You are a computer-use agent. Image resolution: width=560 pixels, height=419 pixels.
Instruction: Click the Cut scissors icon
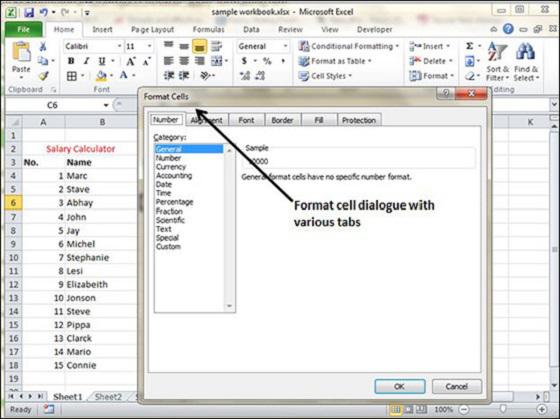click(x=42, y=46)
